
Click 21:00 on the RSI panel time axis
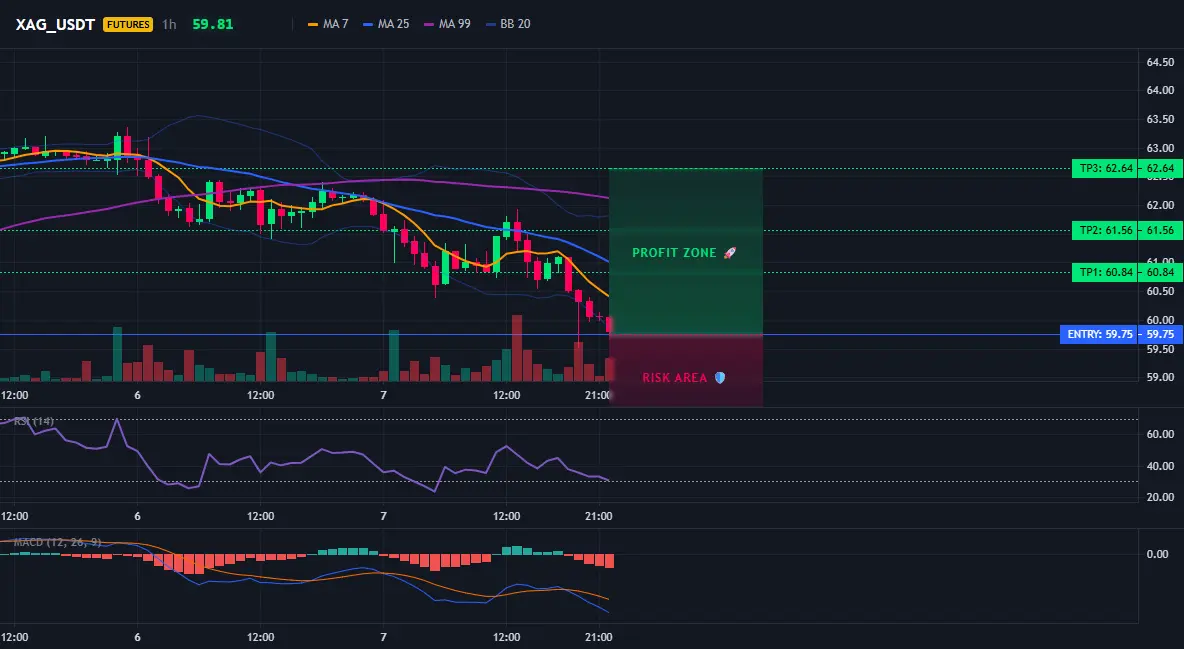599,516
